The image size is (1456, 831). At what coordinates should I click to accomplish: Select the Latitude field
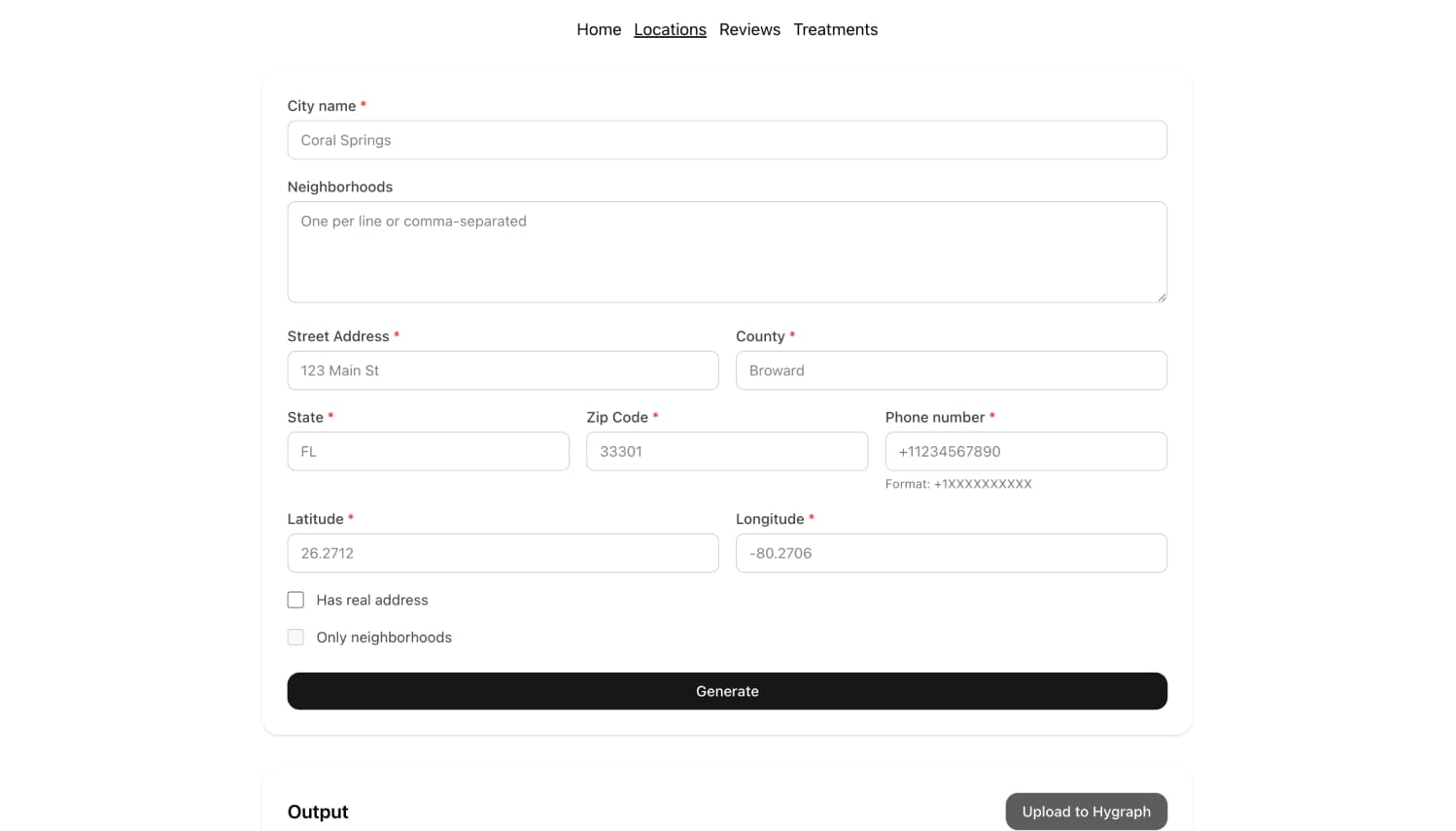[x=503, y=553]
